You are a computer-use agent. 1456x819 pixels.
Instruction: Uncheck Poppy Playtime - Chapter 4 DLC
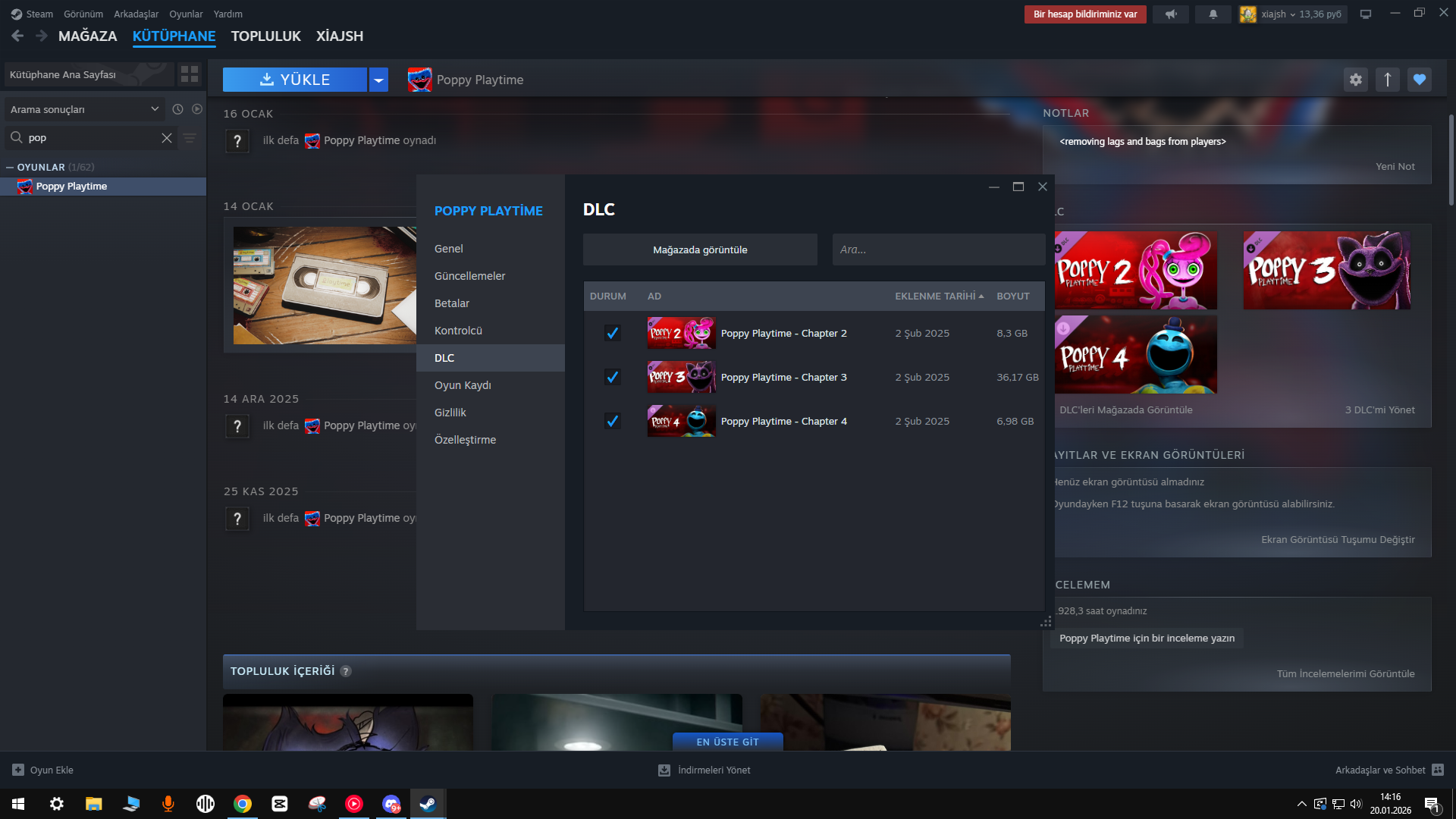(612, 421)
